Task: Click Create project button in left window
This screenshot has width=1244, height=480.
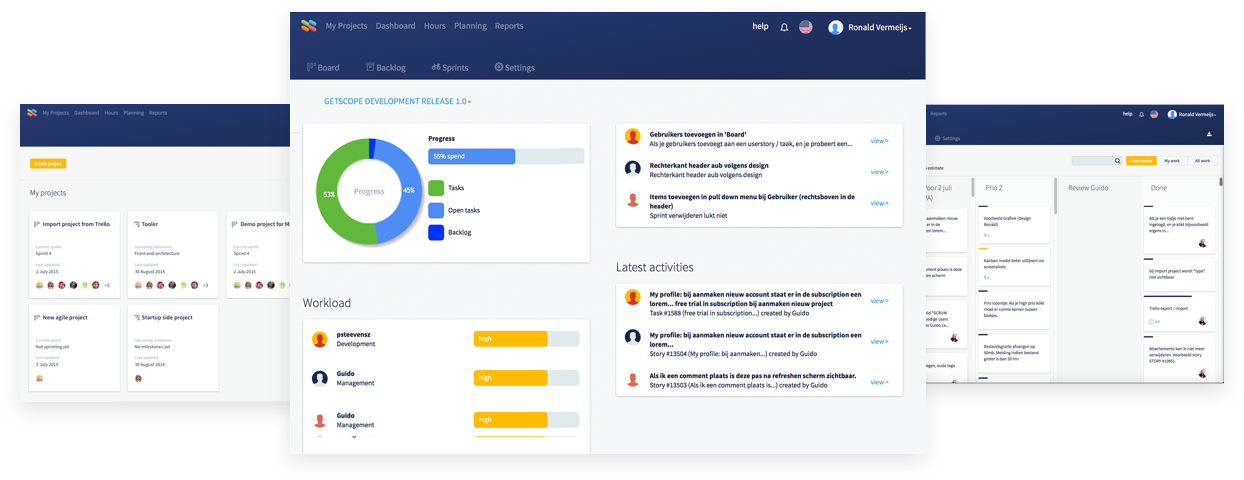Action: coord(48,163)
